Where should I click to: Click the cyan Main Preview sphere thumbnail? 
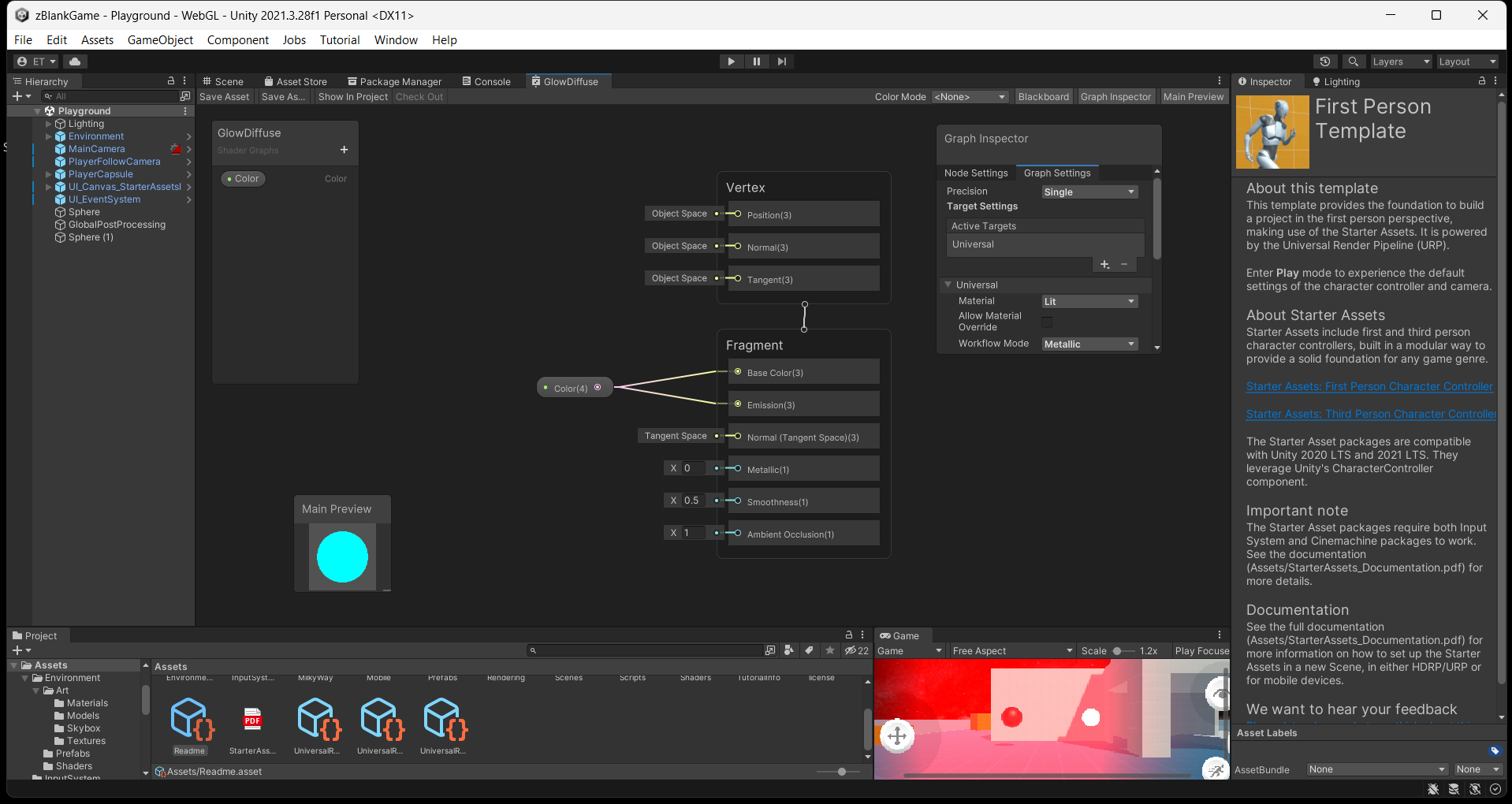(342, 556)
